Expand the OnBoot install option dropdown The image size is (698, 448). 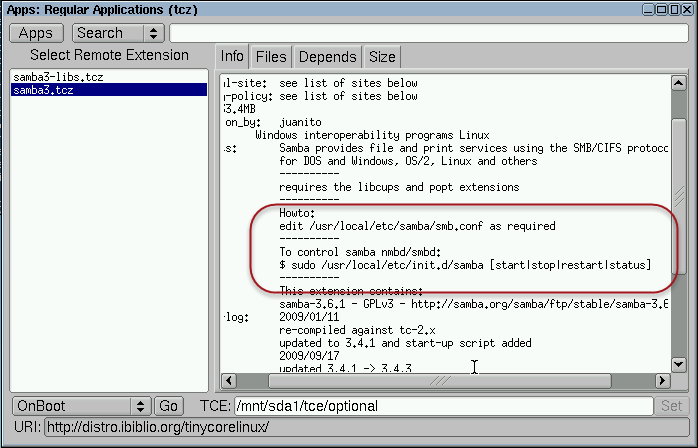coord(80,406)
